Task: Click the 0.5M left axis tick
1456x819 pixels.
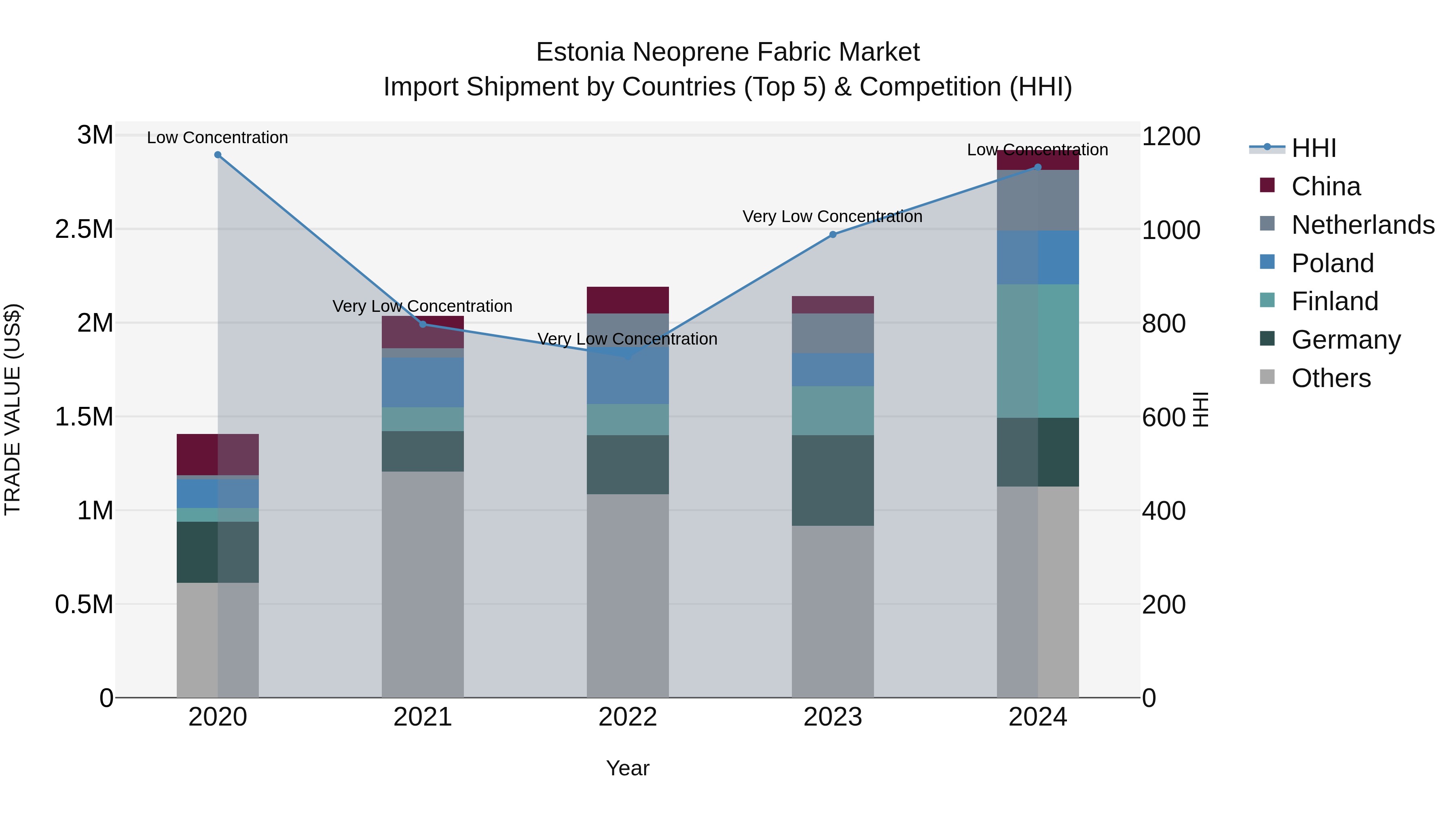Action: 84,605
